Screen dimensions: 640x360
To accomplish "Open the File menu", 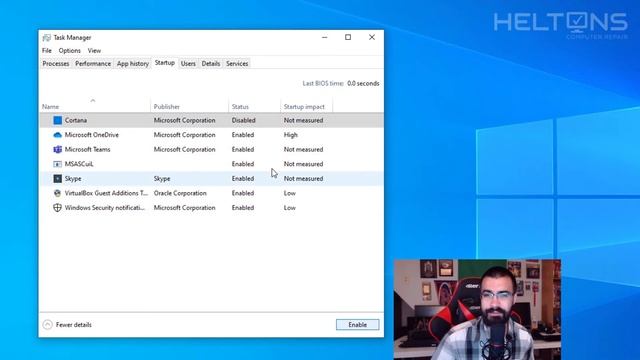I will click(x=47, y=51).
